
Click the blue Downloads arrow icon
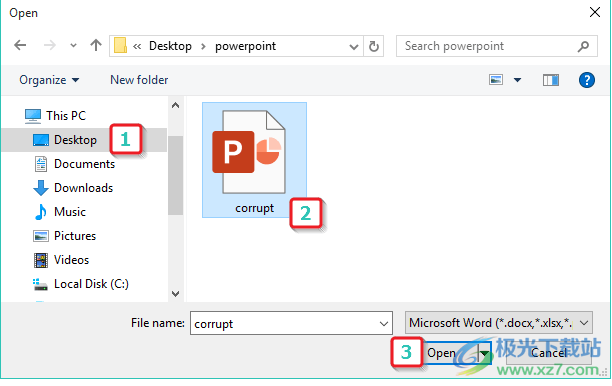point(41,188)
